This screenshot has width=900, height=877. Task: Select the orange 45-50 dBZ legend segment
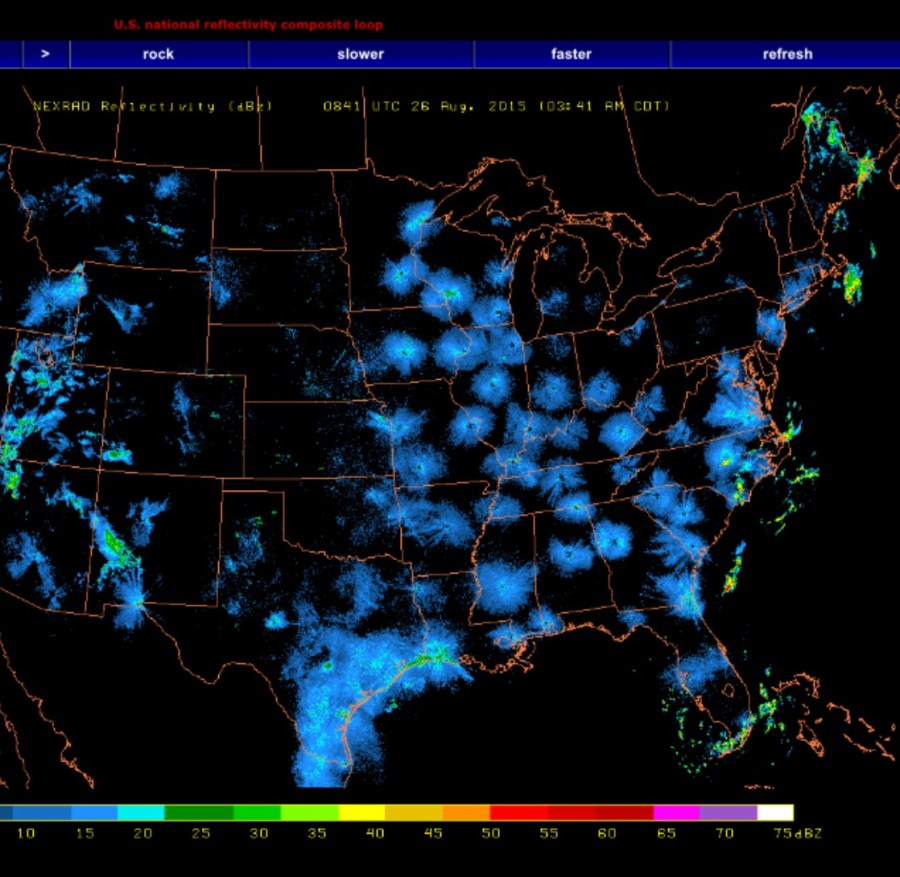(466, 812)
